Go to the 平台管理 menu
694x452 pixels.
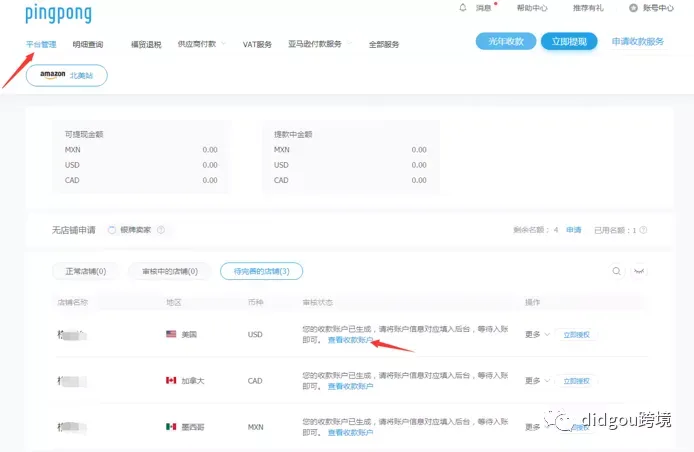click(x=41, y=44)
